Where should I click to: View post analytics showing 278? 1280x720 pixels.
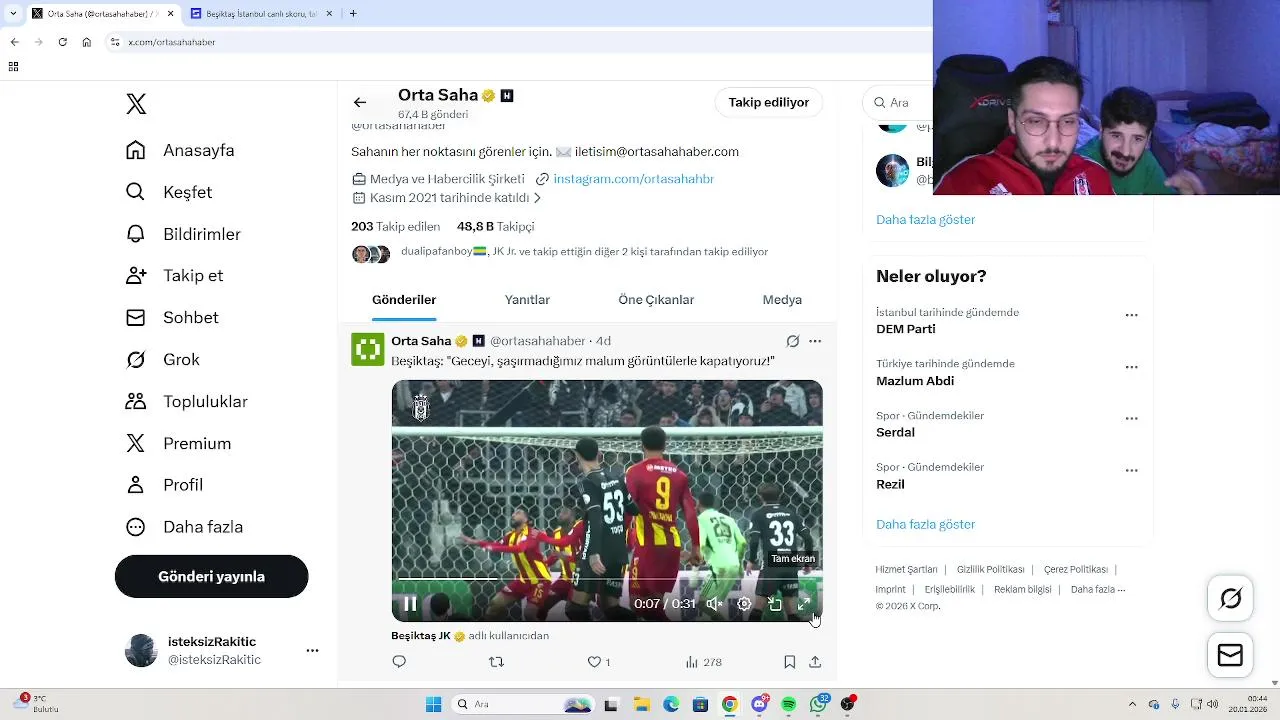coord(704,662)
